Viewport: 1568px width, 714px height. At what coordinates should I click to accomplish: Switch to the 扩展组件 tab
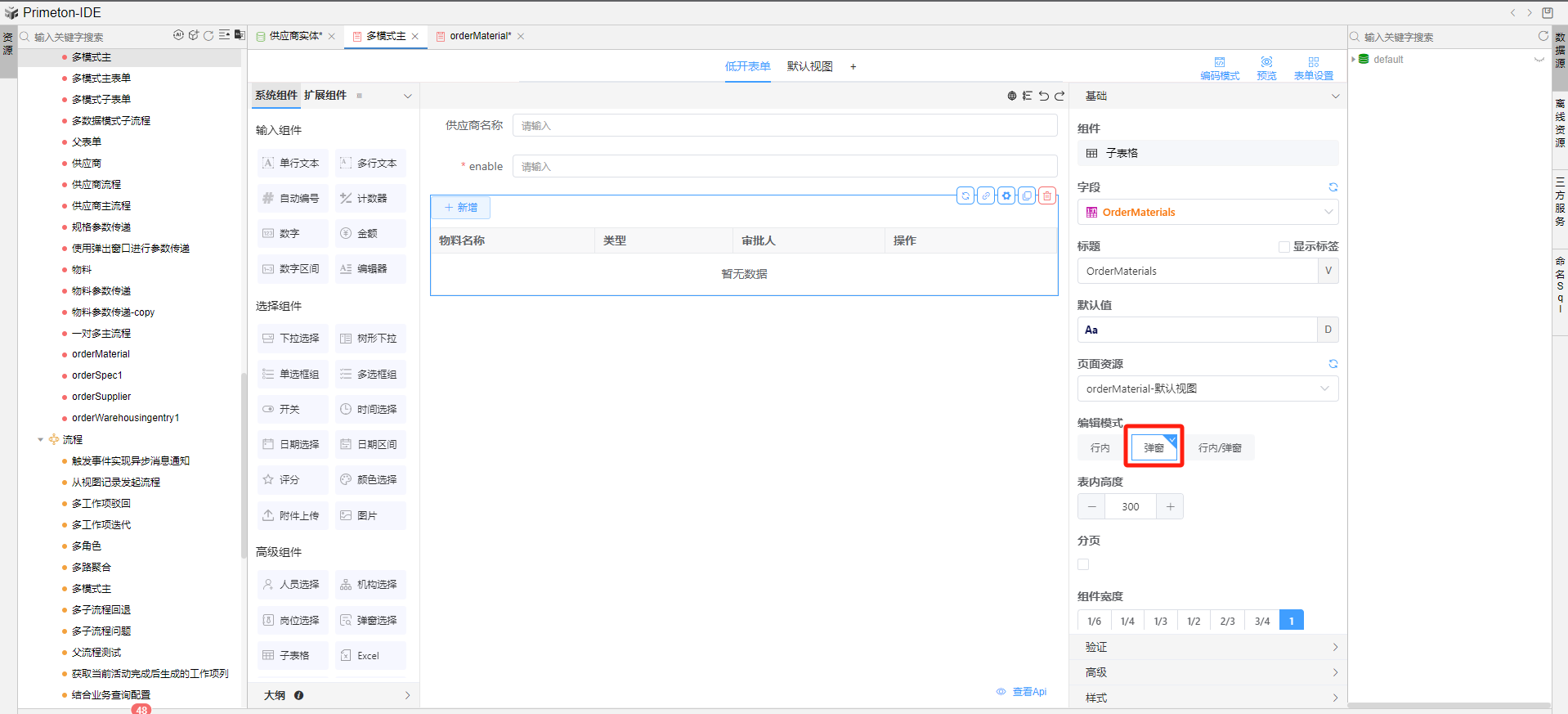325,96
